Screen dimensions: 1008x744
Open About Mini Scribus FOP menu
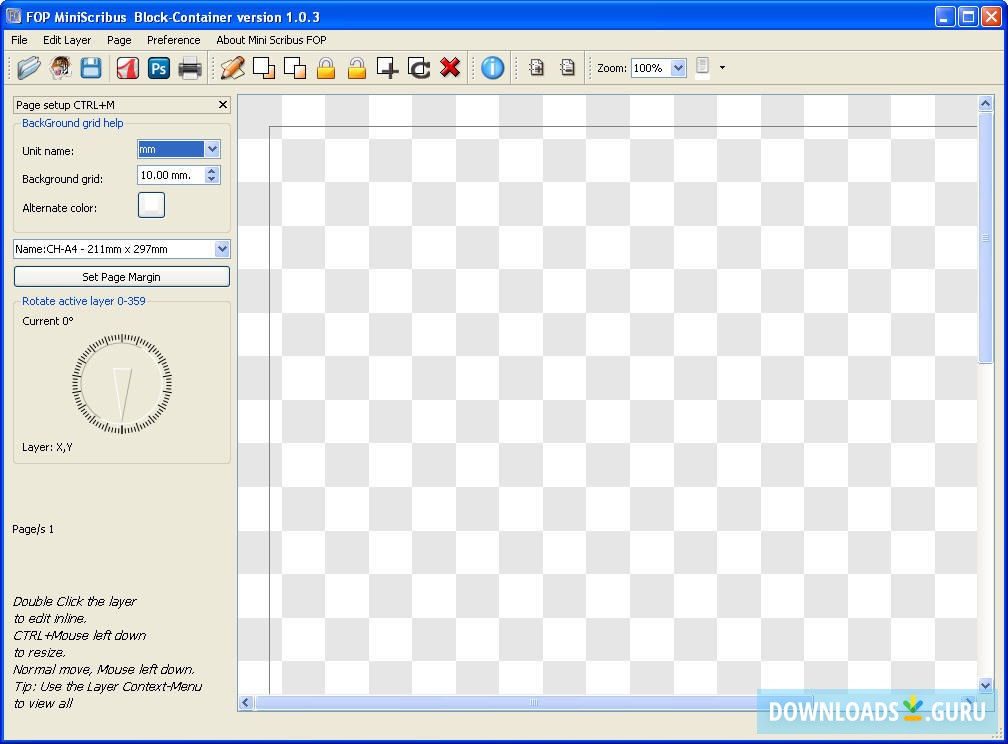click(271, 40)
